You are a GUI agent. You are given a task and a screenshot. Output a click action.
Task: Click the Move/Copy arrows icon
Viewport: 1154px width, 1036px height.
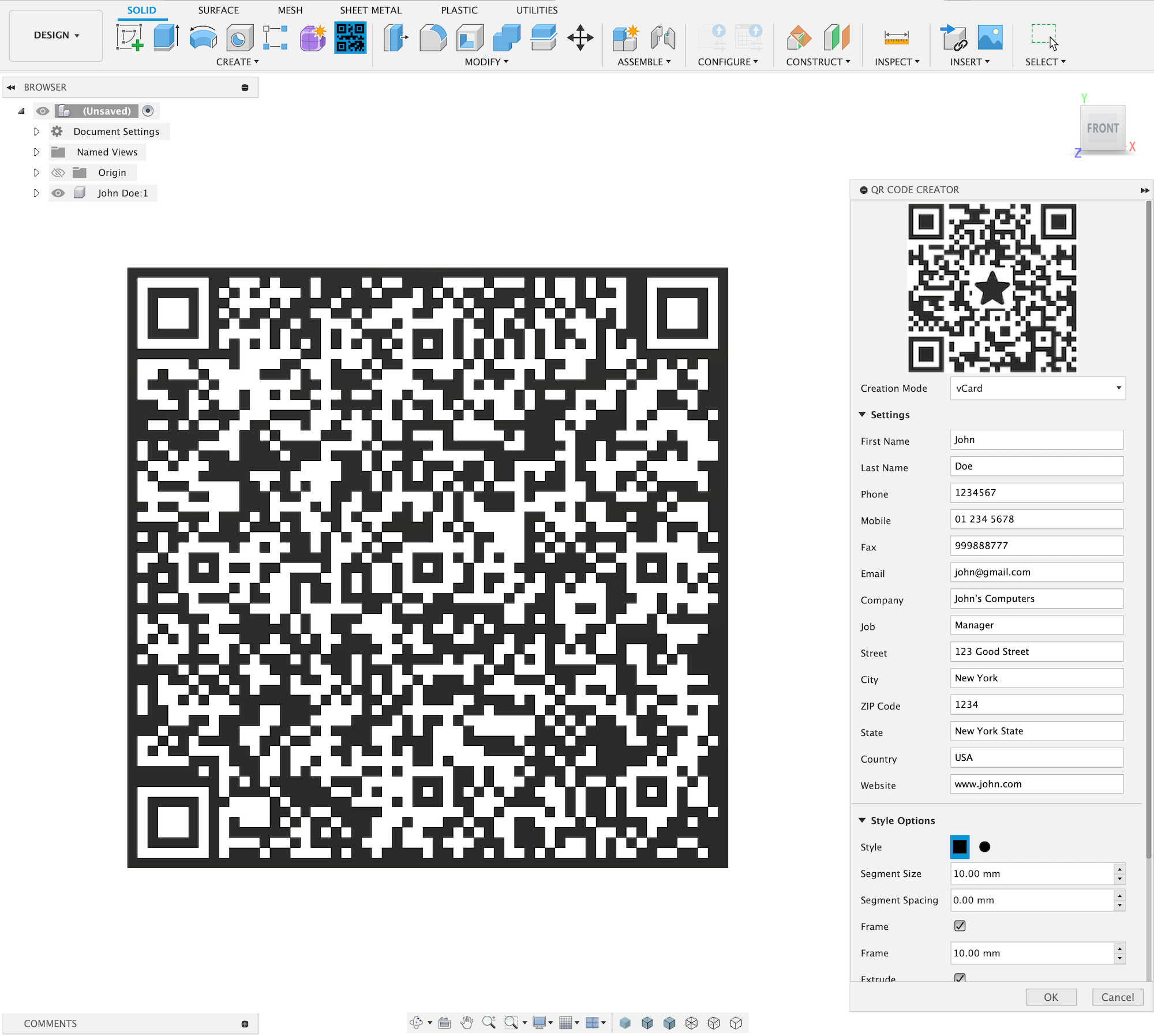click(x=580, y=37)
